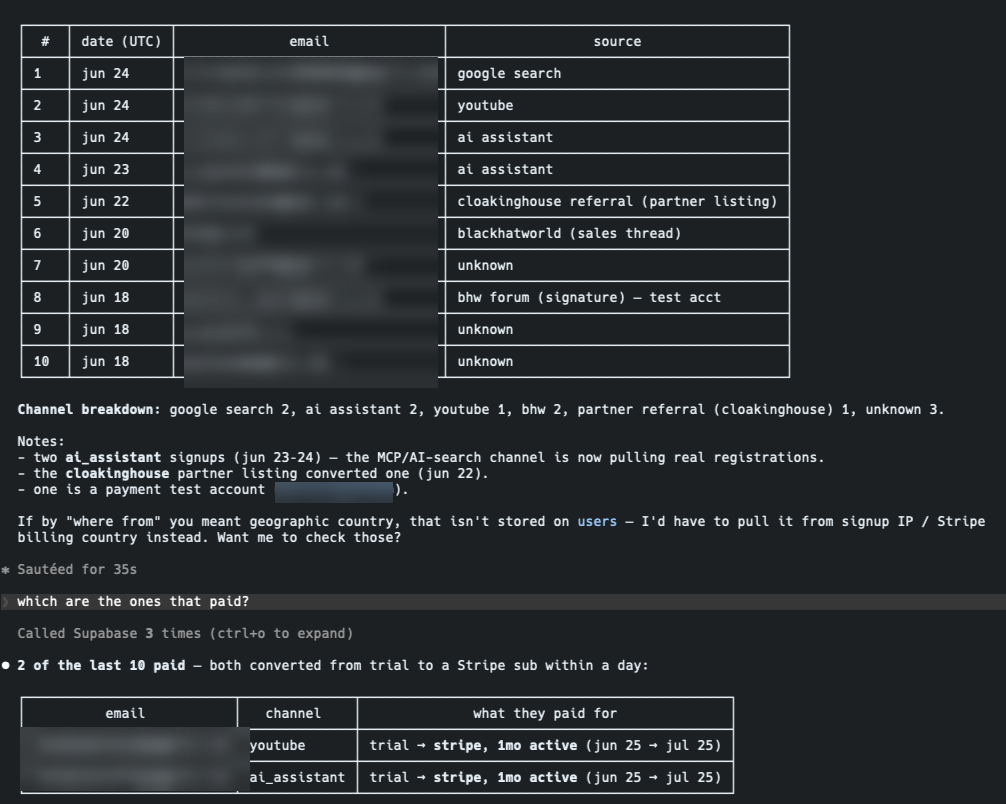This screenshot has width=1006, height=804.
Task: Click the bullet before '2 of the last 10 paid'
Action: (6, 665)
